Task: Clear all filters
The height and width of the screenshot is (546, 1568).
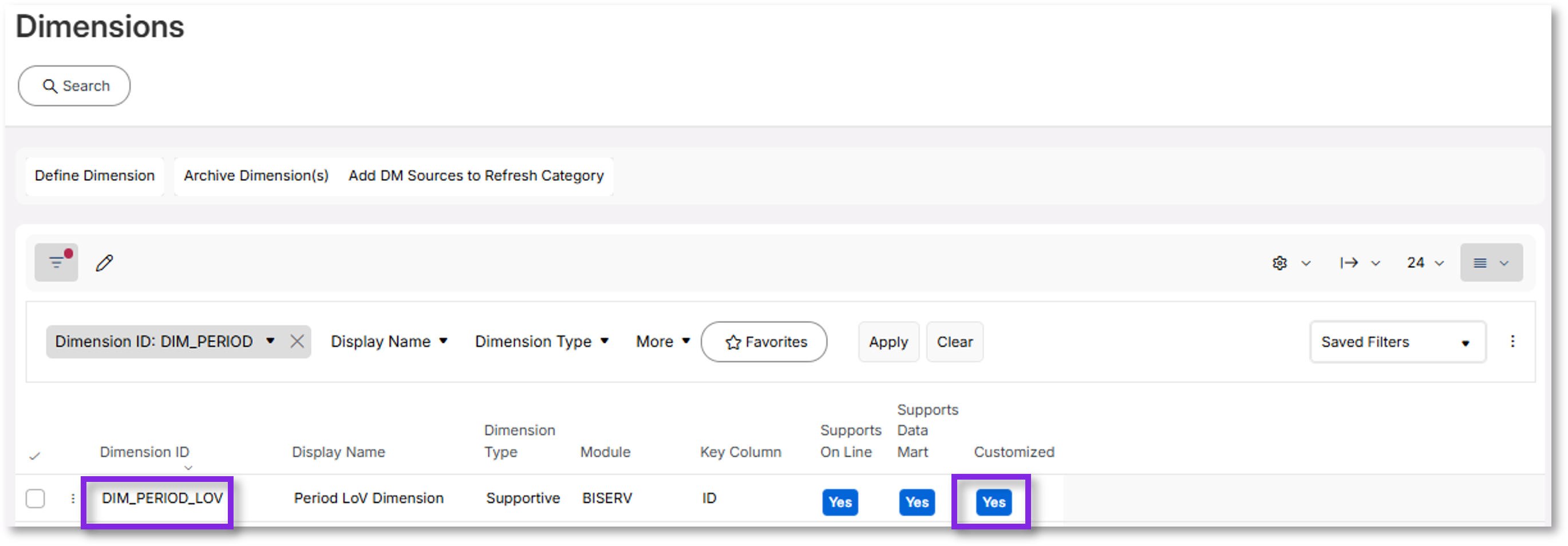Action: tap(954, 342)
